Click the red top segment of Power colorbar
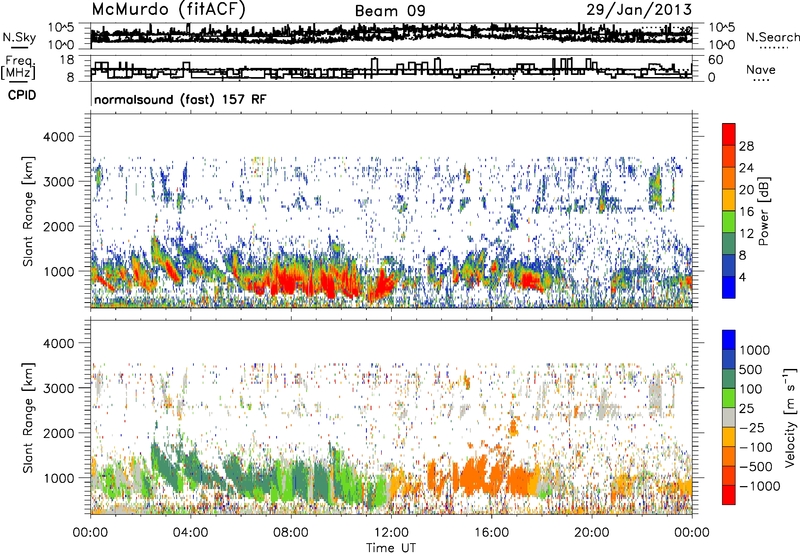This screenshot has height=554, width=800. tap(729, 134)
